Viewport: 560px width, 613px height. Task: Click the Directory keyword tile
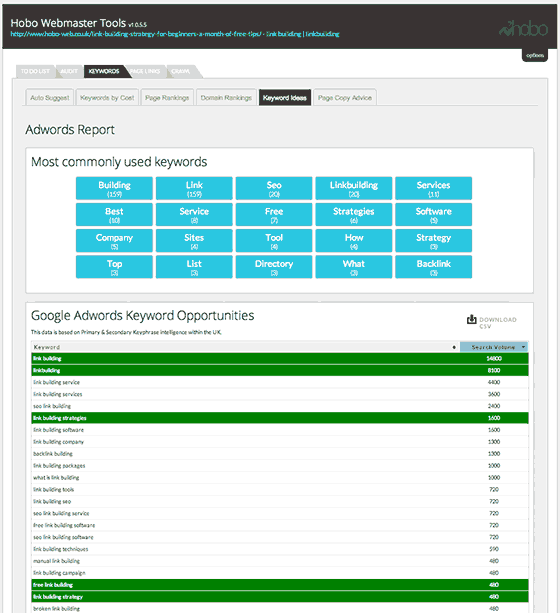click(274, 267)
